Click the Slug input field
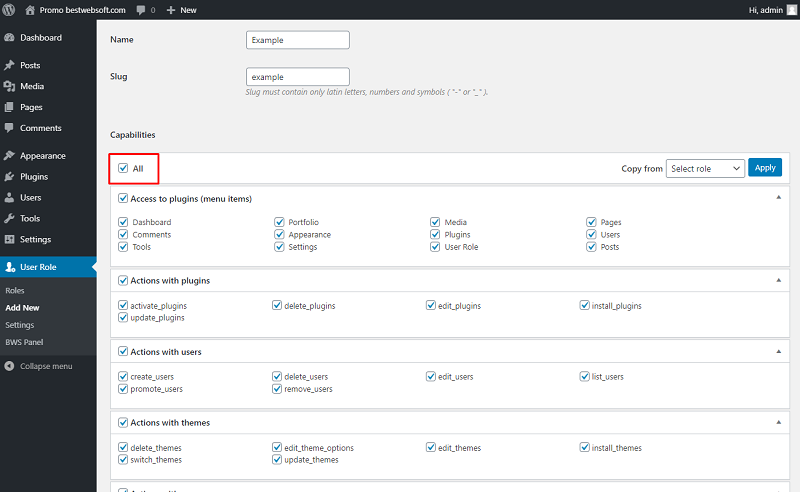Screen dimensions: 800x492 (x=297, y=77)
